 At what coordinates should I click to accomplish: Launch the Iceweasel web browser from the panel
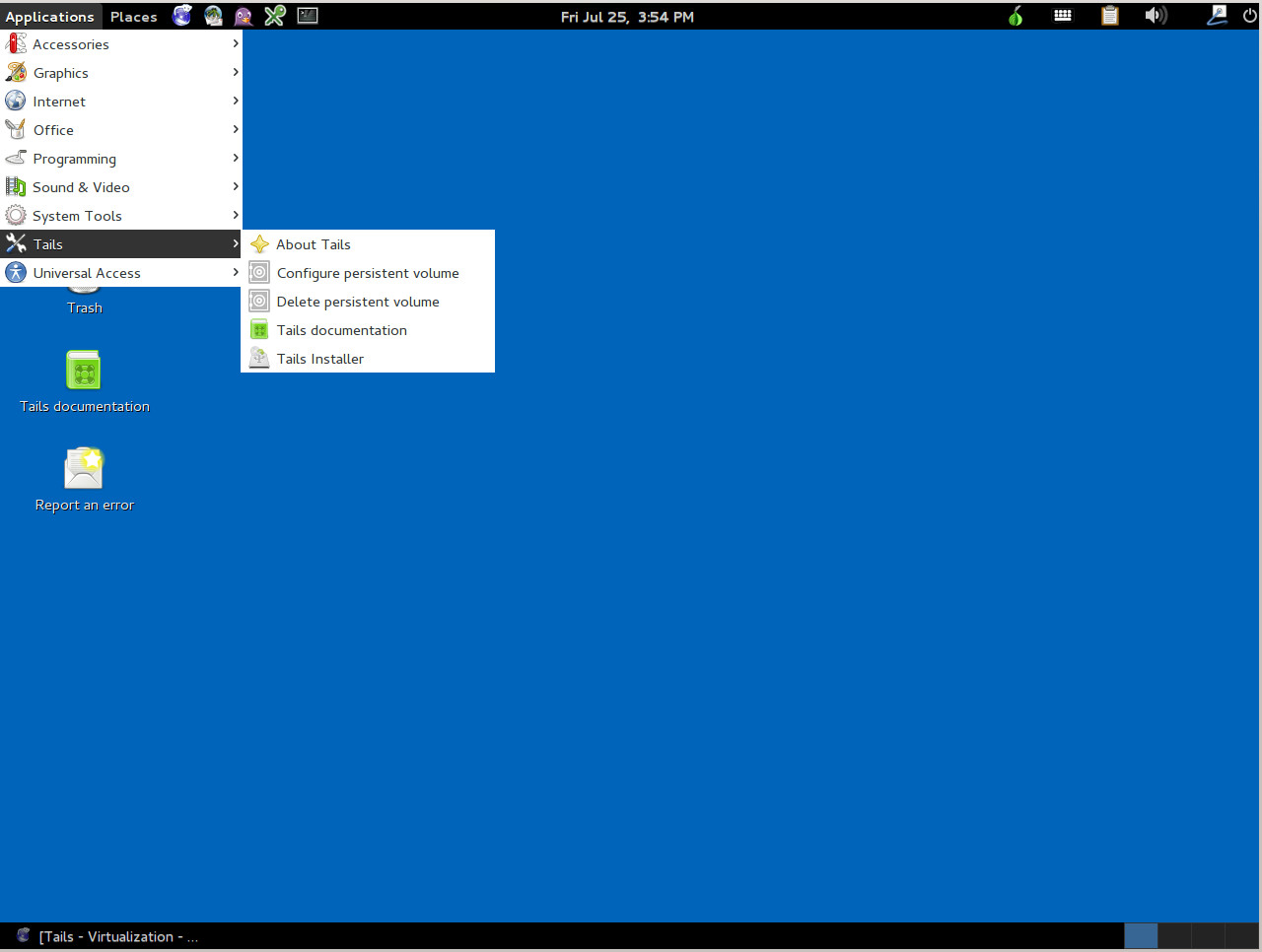tap(182, 16)
